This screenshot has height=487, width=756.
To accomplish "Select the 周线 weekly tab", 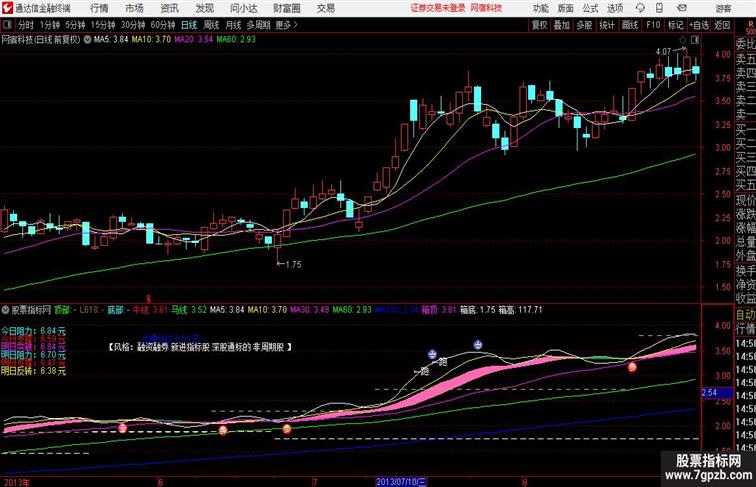I will (x=211, y=25).
